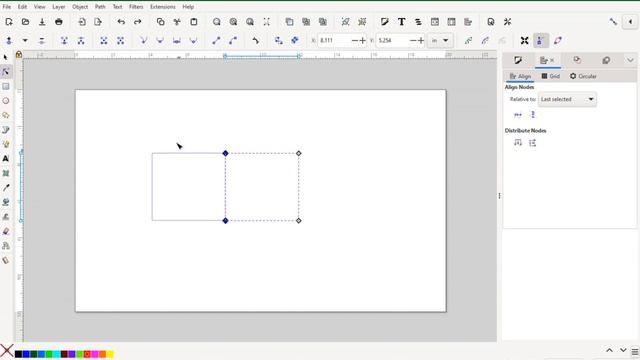The width and height of the screenshot is (640, 360).
Task: Toggle the guide lock at ruler corner
Action: pyautogui.click(x=19, y=54)
